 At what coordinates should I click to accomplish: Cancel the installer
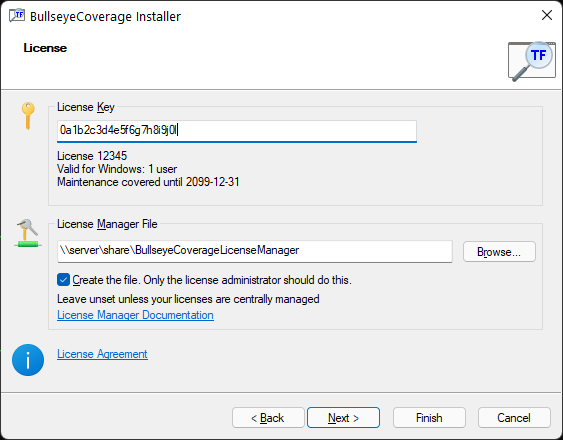coord(514,418)
